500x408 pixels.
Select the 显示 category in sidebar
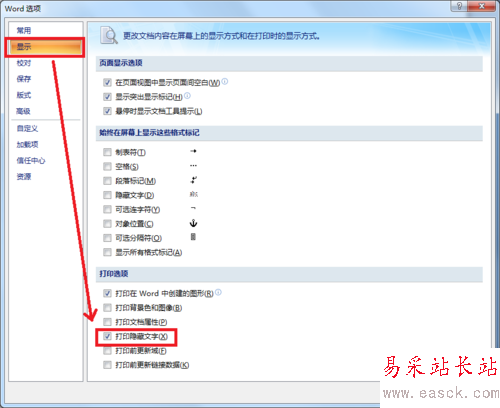point(45,47)
